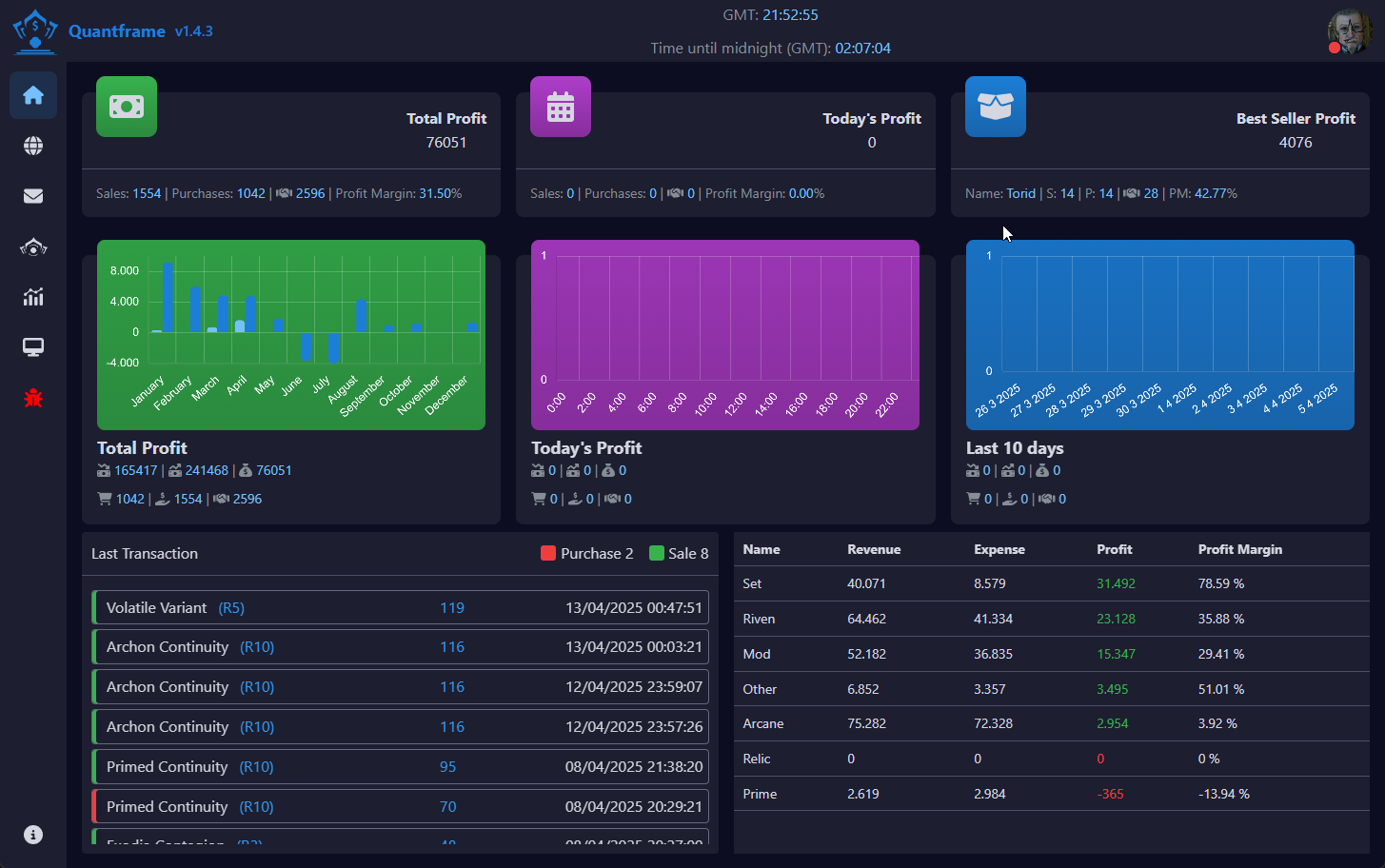
Task: Click the sidebar icon below the envelope
Action: point(33,247)
